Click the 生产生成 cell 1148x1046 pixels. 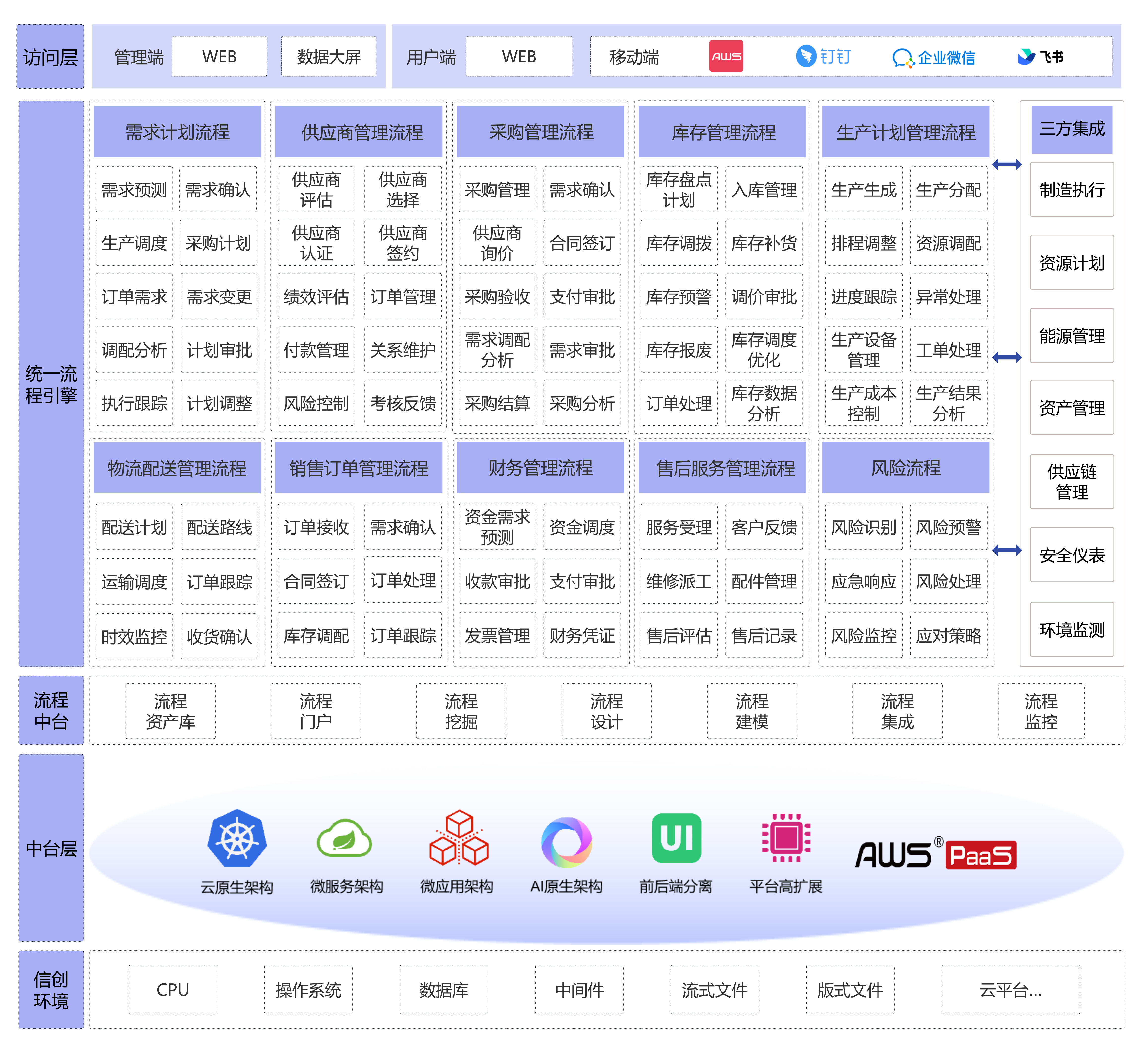pos(864,190)
